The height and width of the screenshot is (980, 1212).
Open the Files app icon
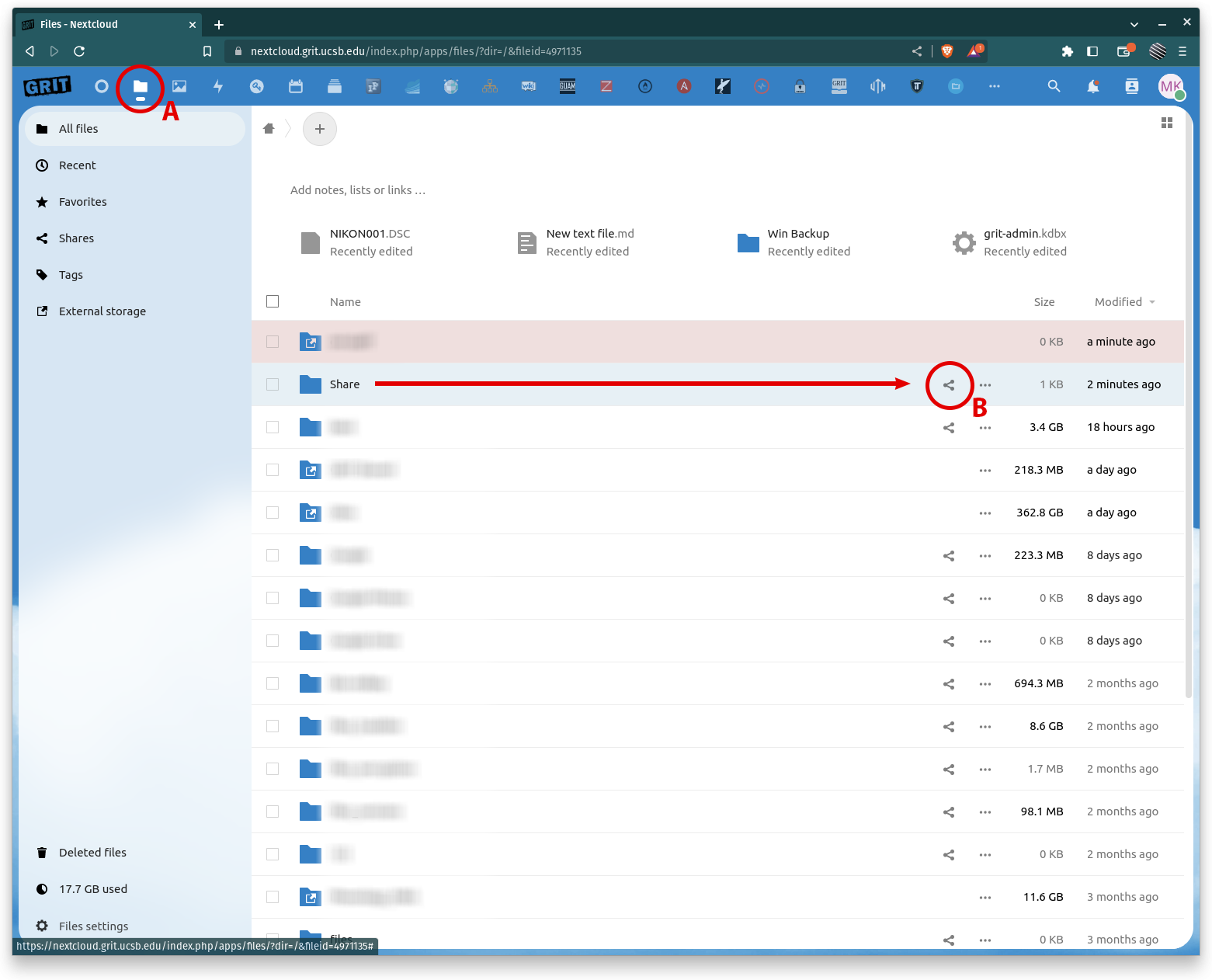pos(141,86)
